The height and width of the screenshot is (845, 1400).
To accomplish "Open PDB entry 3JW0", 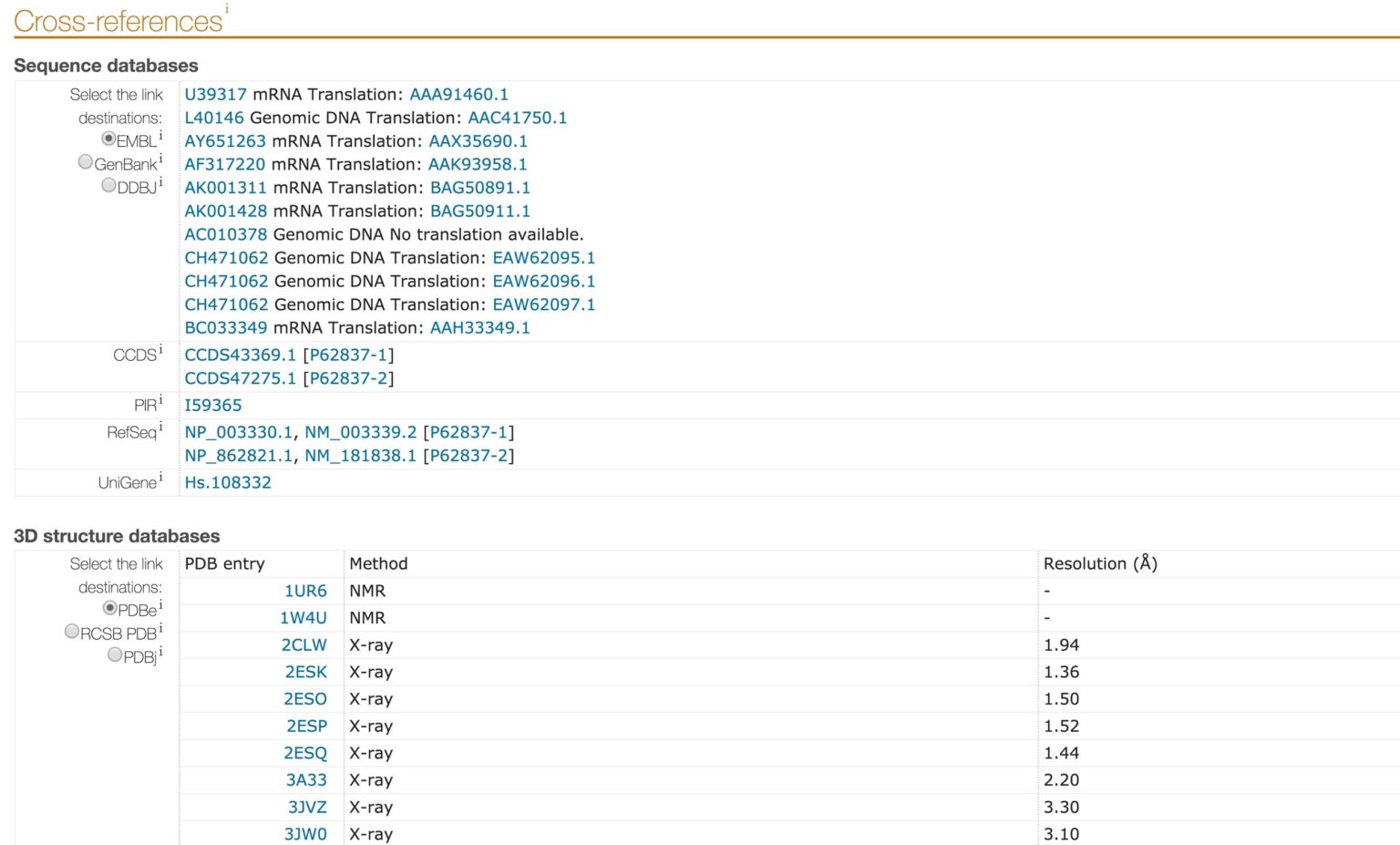I will point(305,834).
